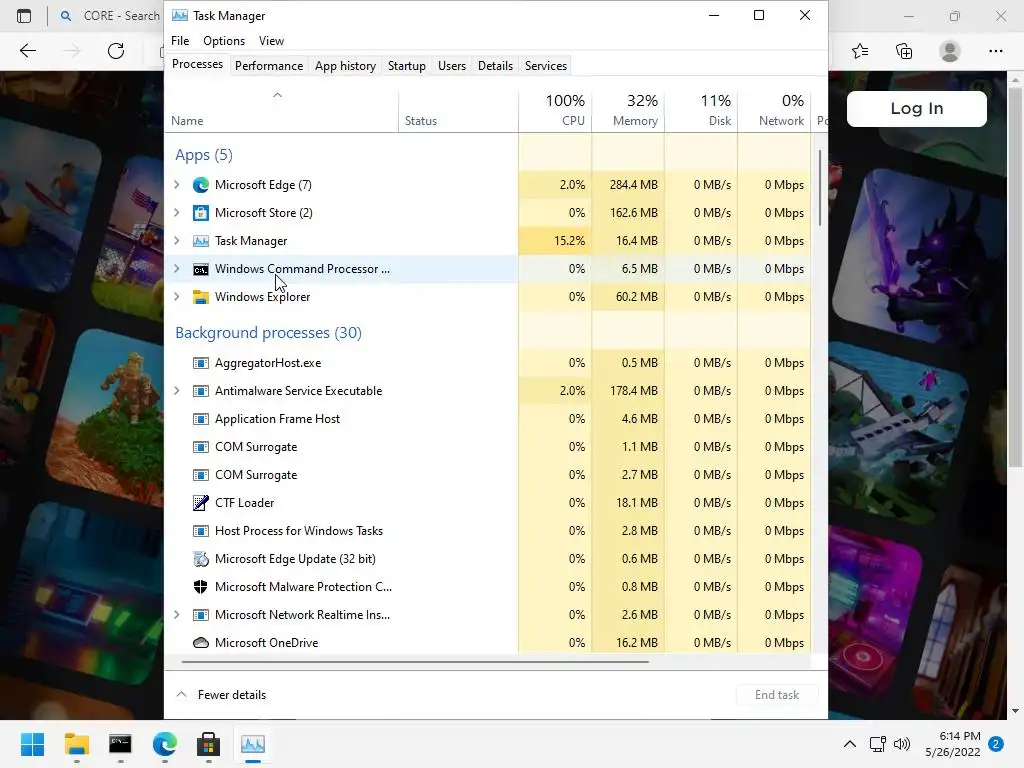Click the End task button
Image resolution: width=1024 pixels, height=768 pixels.
(x=777, y=695)
